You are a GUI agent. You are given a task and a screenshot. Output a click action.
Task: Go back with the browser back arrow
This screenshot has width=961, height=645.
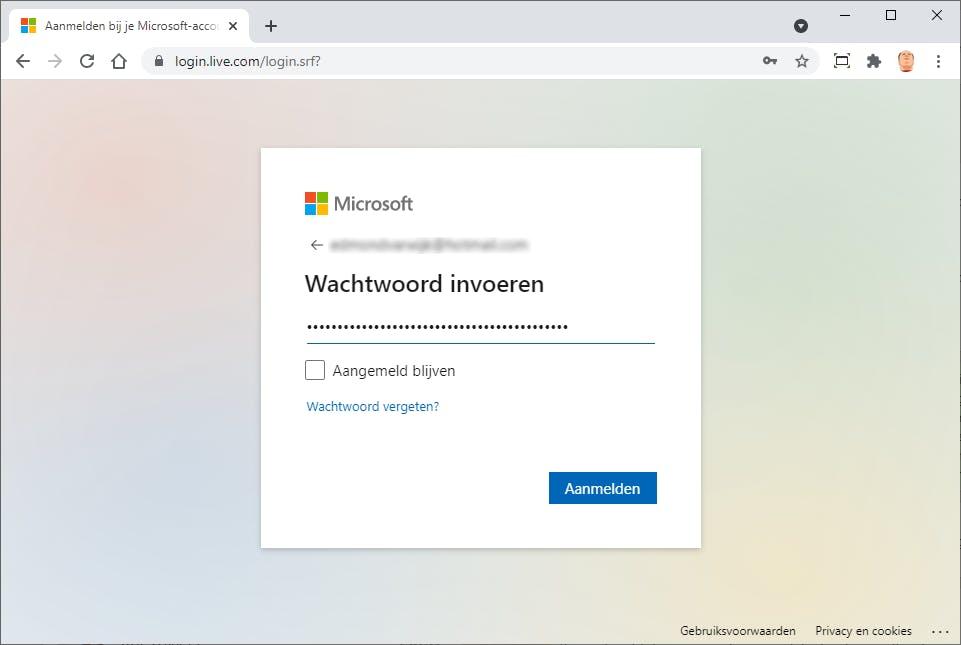pyautogui.click(x=23, y=61)
